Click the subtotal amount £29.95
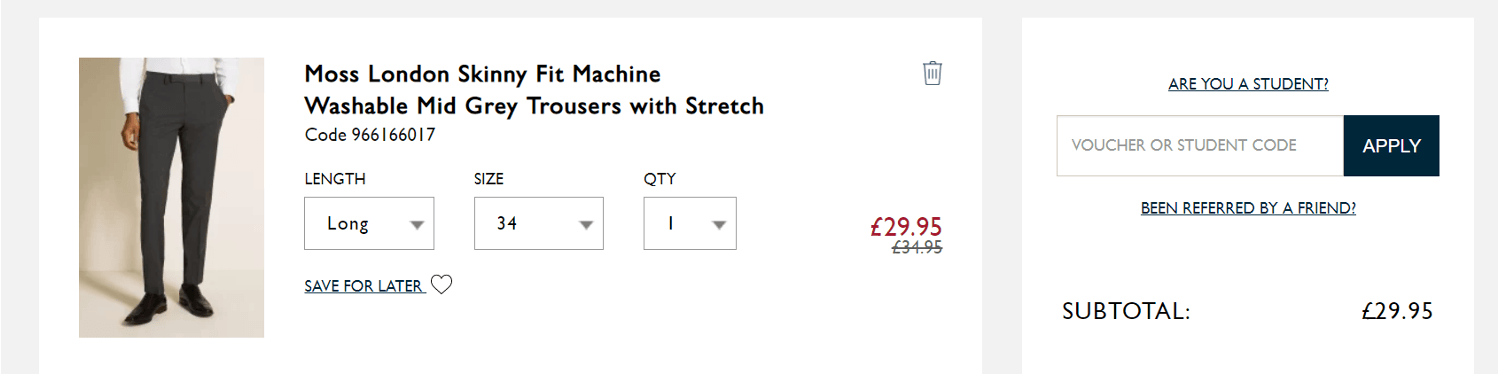 [x=1397, y=311]
